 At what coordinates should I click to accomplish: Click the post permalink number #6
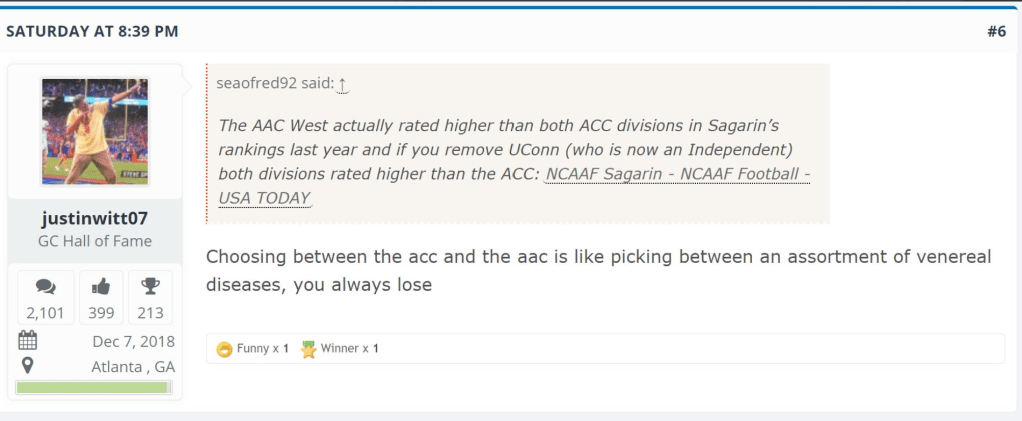tap(995, 31)
